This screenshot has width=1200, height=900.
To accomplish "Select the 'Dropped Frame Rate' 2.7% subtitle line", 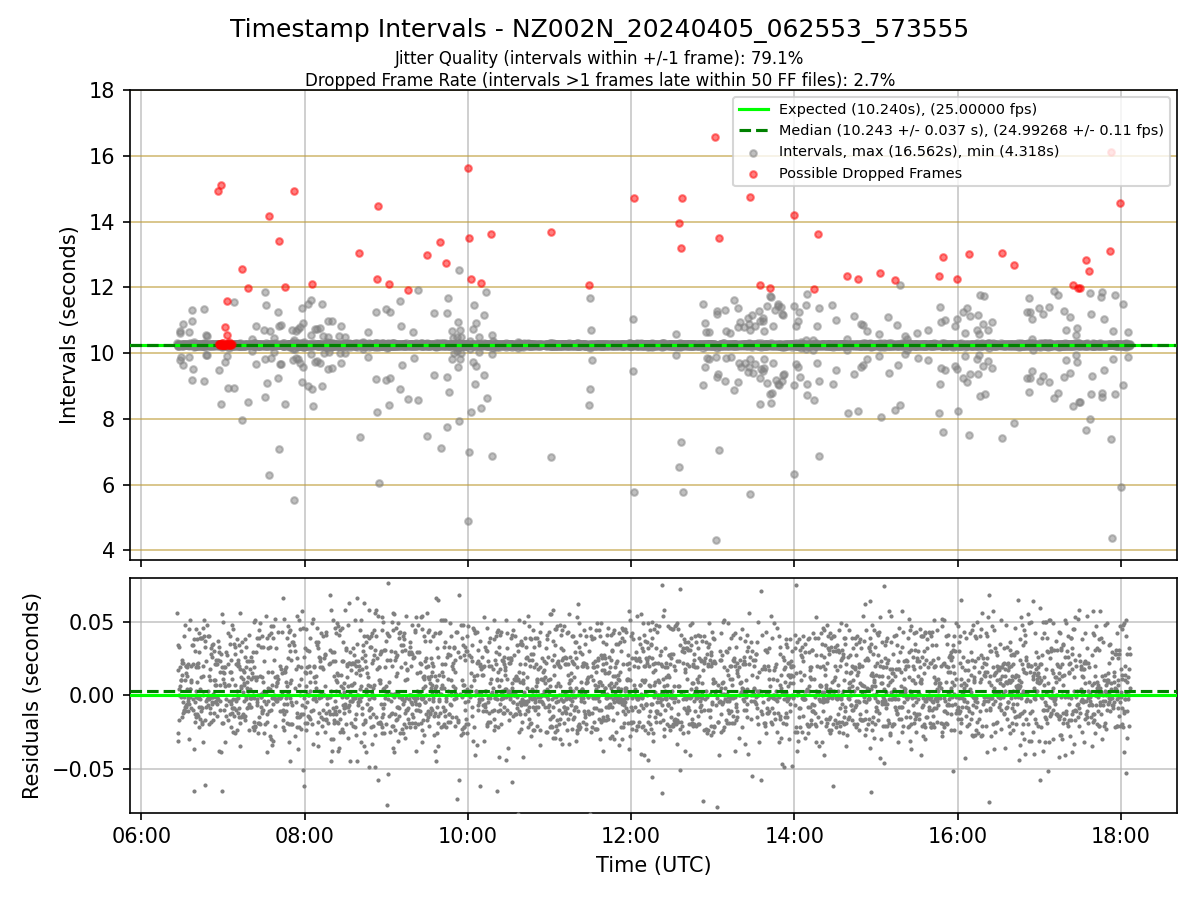I will [x=599, y=79].
